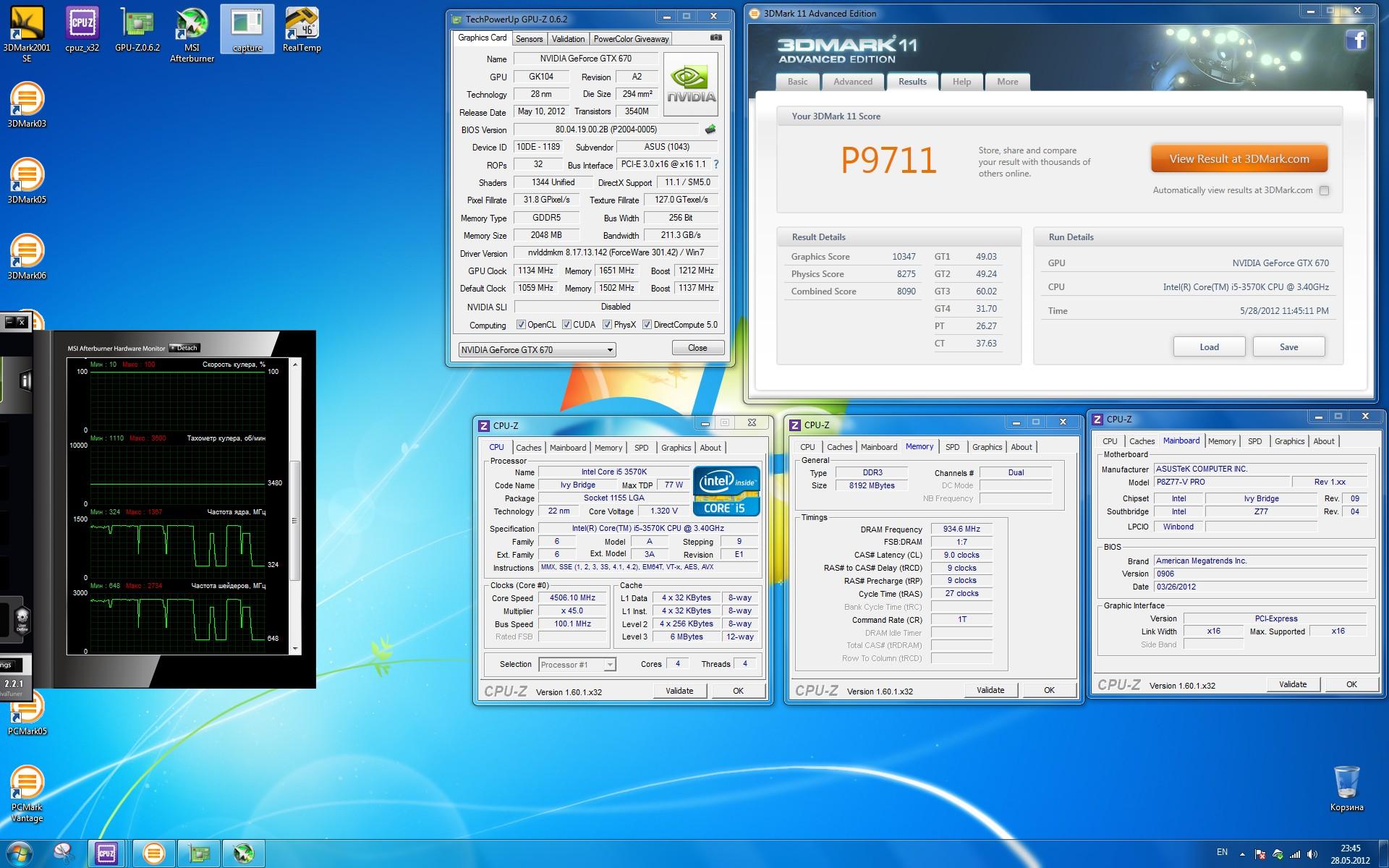Open Graphics tab in the CPU-Z Mainboard window

pyautogui.click(x=1289, y=441)
